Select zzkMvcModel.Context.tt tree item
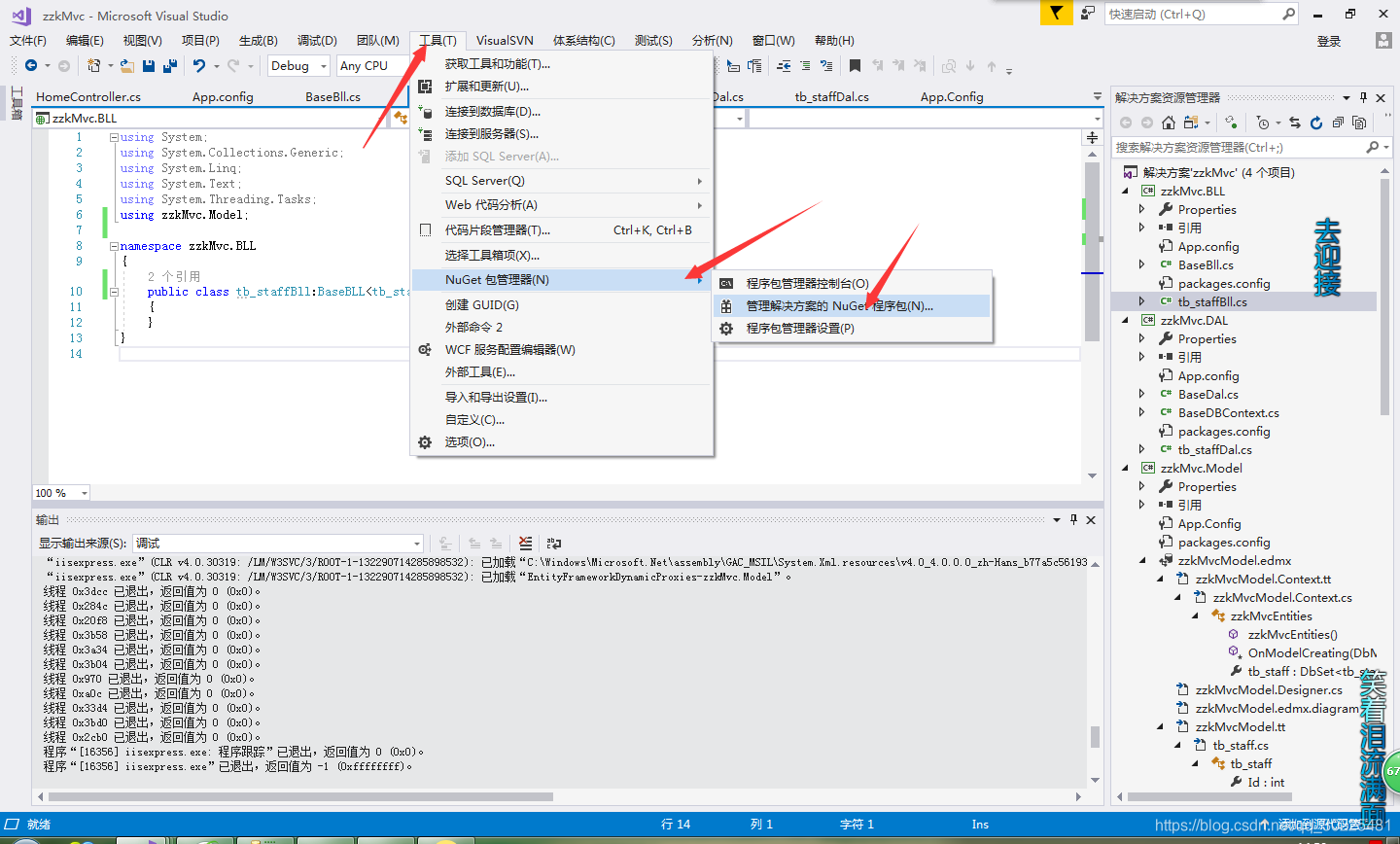 [1263, 580]
